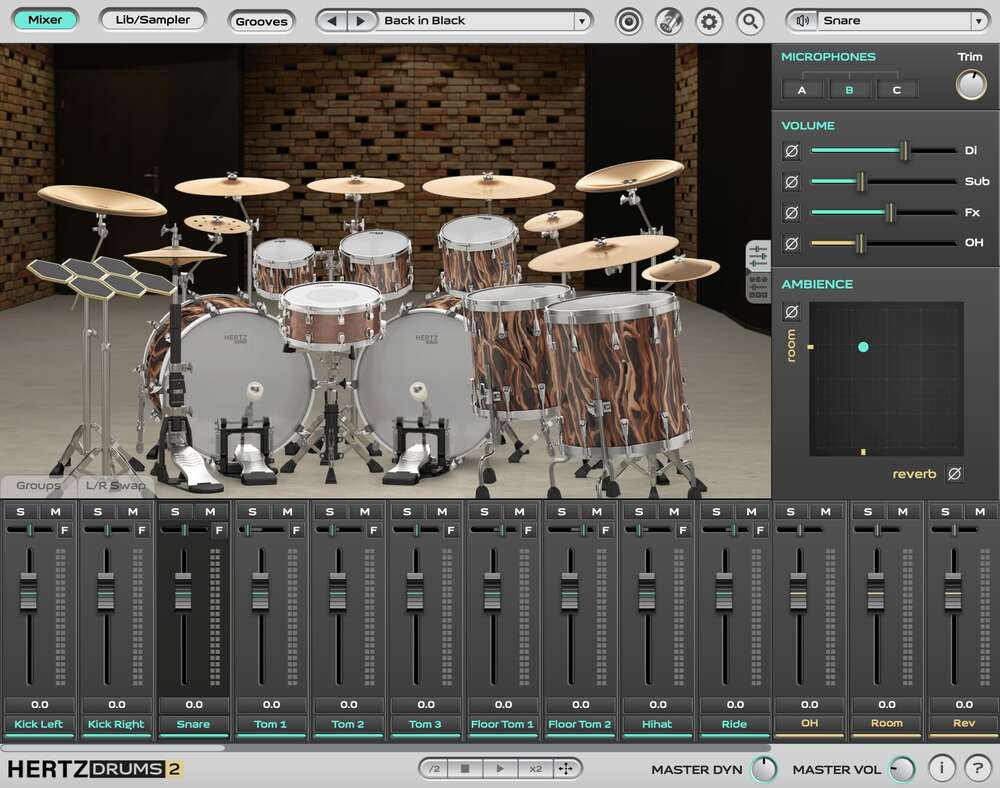Click the Groups label above the mixer
Screen dimensions: 1000x788
(x=38, y=485)
